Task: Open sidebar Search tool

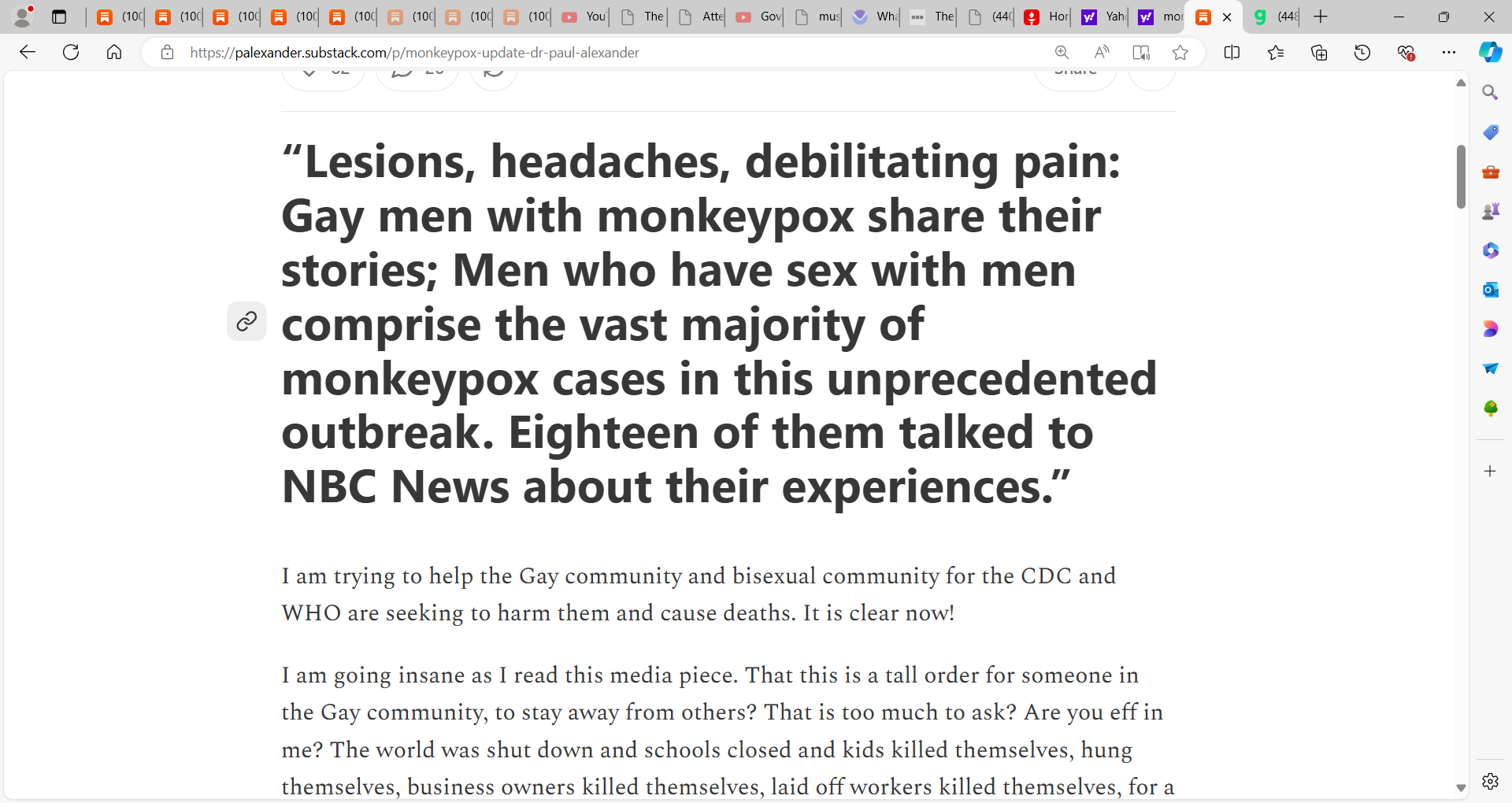Action: tap(1490, 93)
